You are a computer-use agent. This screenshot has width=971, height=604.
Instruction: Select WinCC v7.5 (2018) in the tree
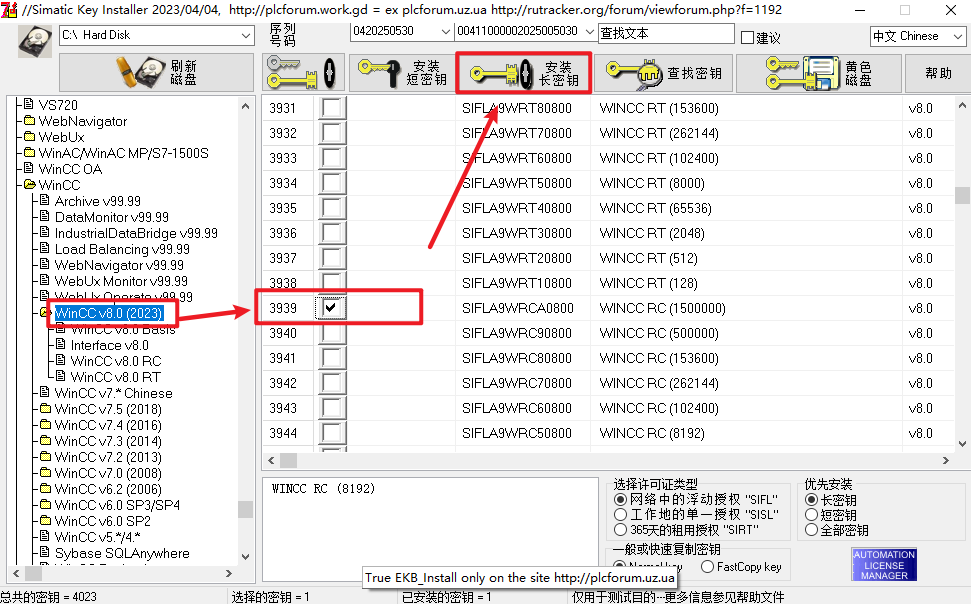pyautogui.click(x=107, y=409)
